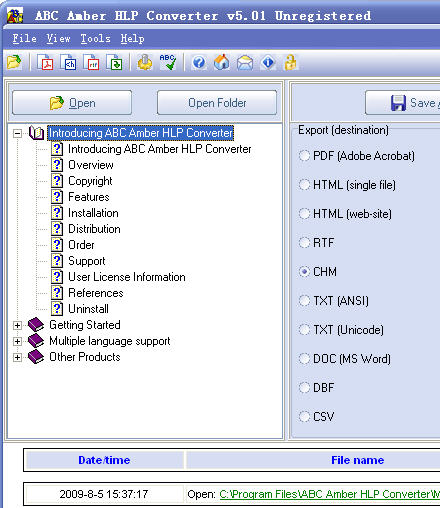This screenshot has width=440, height=508.
Task: Choose TXT (Unicode) export format
Action: pos(304,330)
